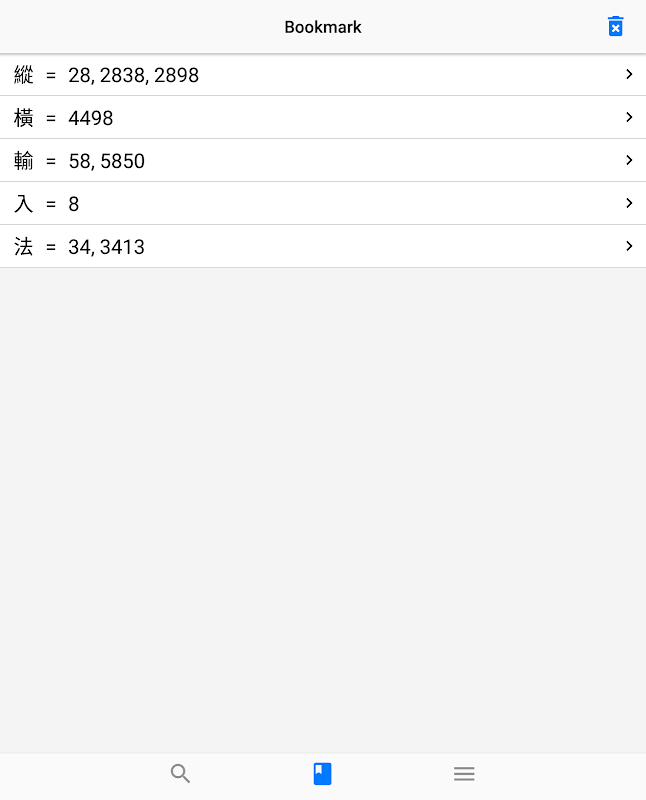Click the 横 kanji character
646x800 pixels.
[x=23, y=117]
